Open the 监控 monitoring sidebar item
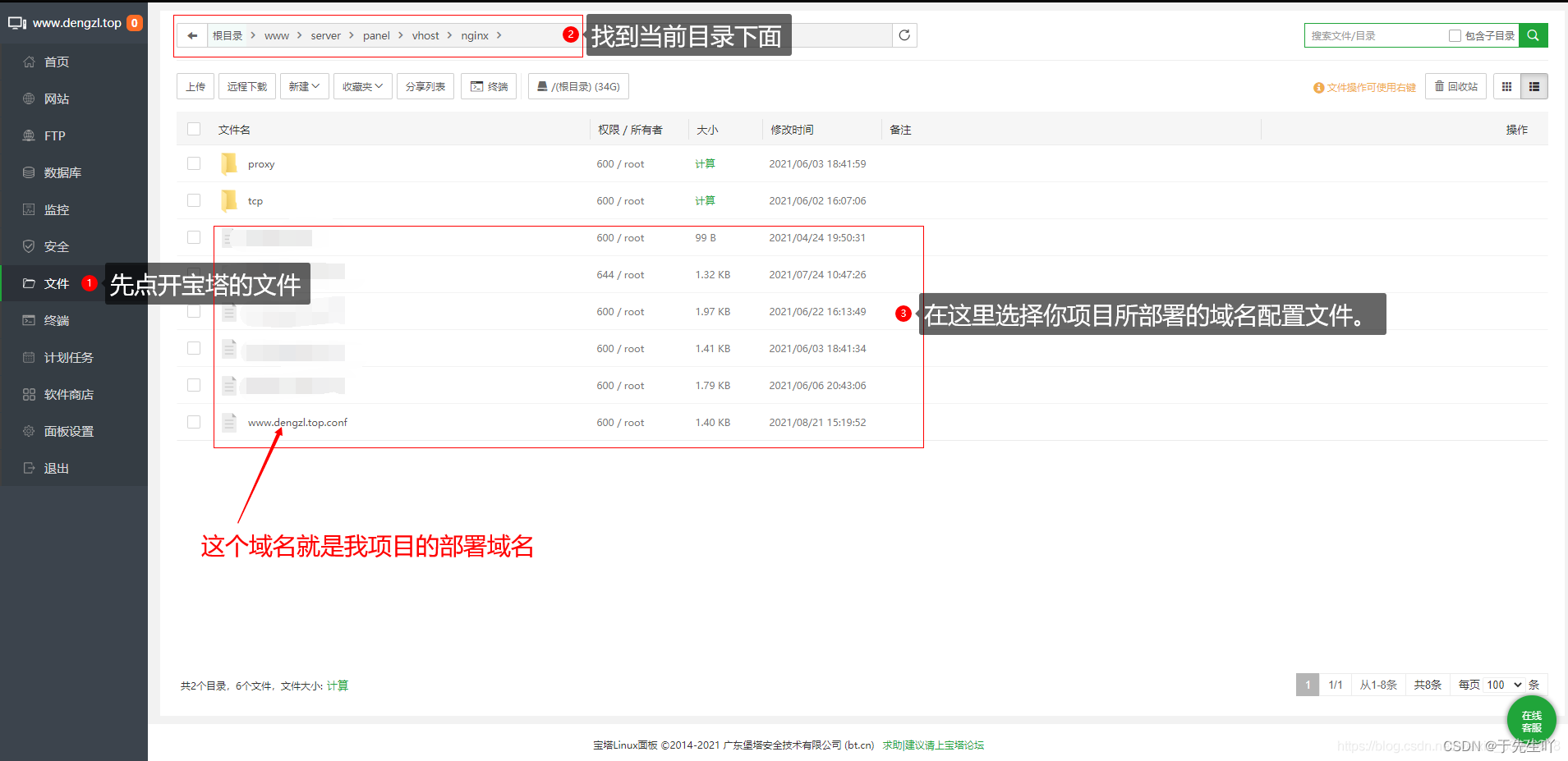1568x761 pixels. pos(74,209)
